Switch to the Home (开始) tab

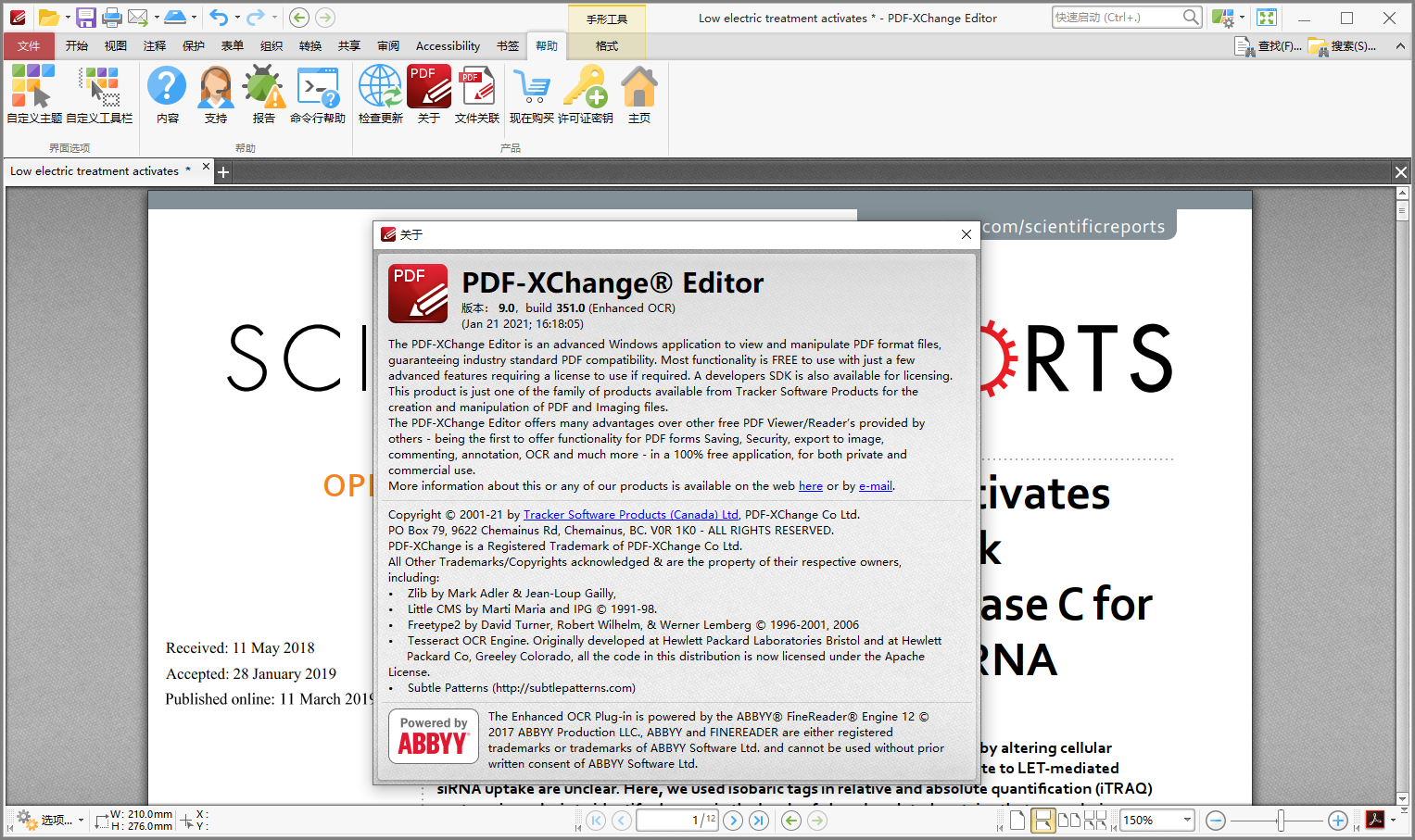pos(77,45)
